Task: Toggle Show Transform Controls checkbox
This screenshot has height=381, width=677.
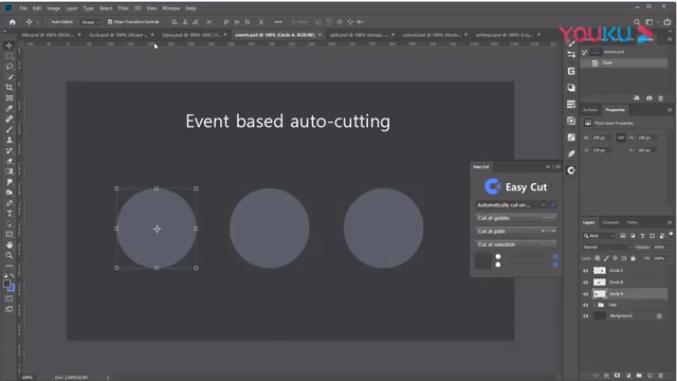Action: click(x=110, y=22)
